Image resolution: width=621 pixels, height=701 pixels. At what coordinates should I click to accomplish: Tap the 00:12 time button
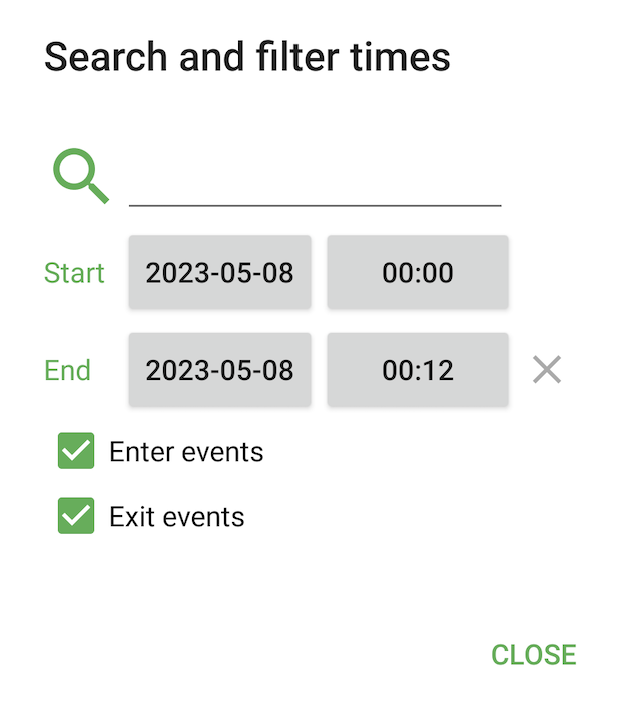pyautogui.click(x=418, y=370)
